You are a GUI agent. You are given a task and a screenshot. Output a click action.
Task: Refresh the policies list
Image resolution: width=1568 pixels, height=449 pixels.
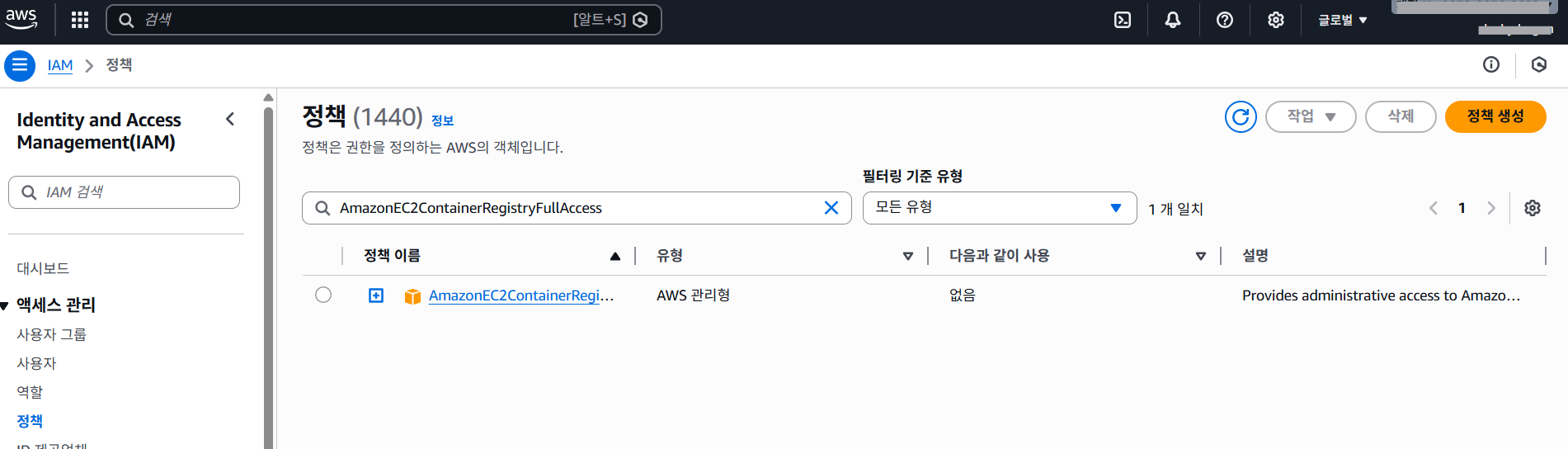pos(1241,116)
